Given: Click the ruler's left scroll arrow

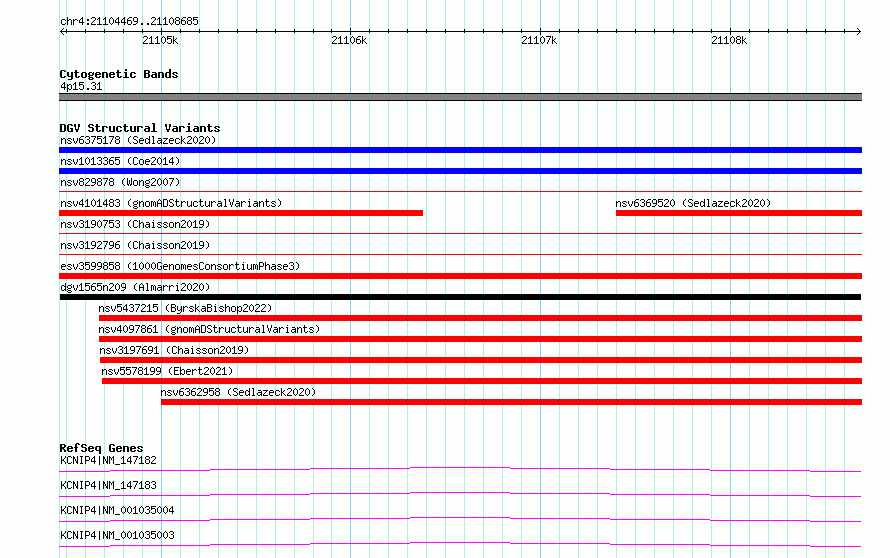Looking at the screenshot, I should point(62,31).
